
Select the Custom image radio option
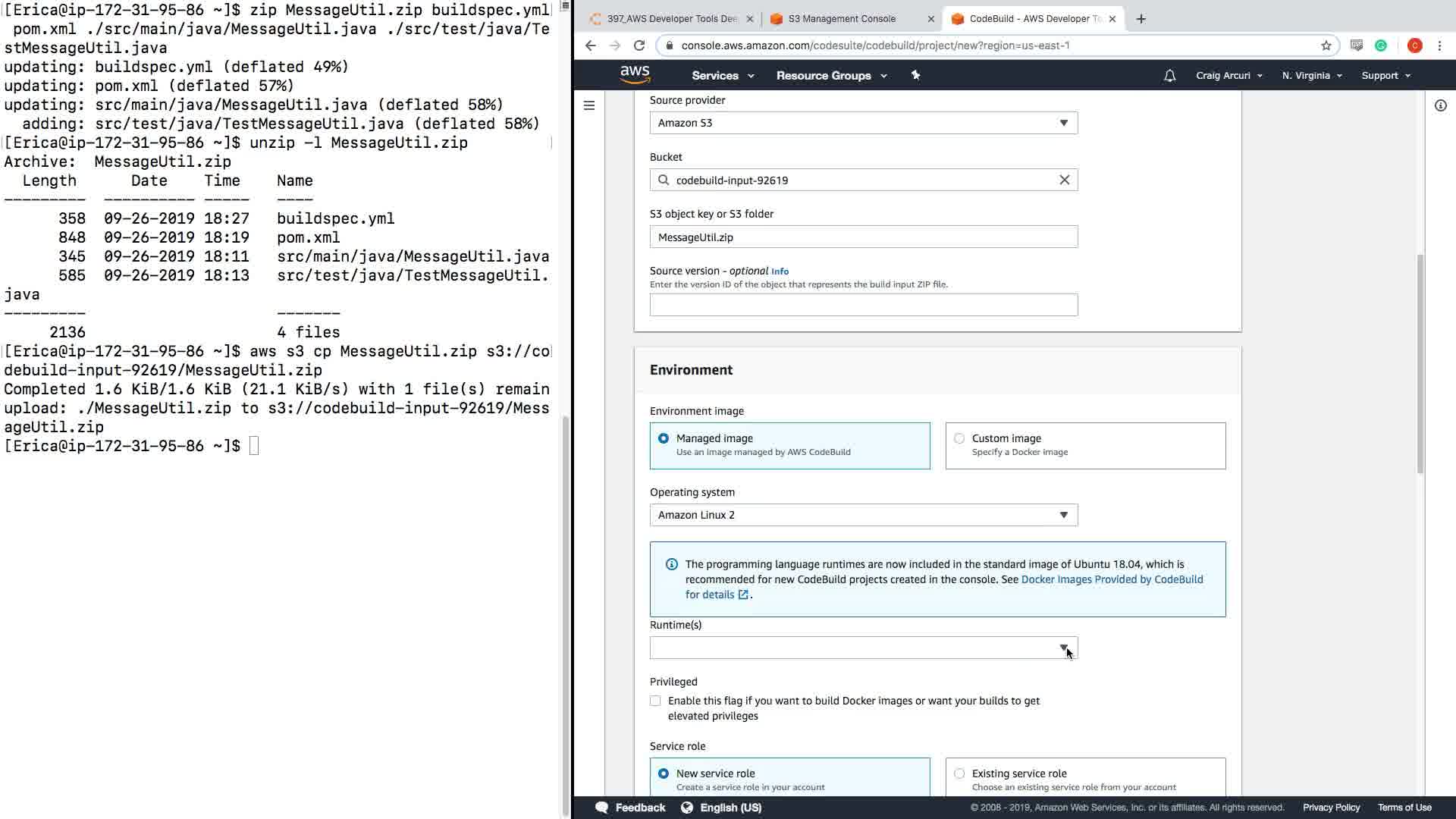click(x=959, y=438)
